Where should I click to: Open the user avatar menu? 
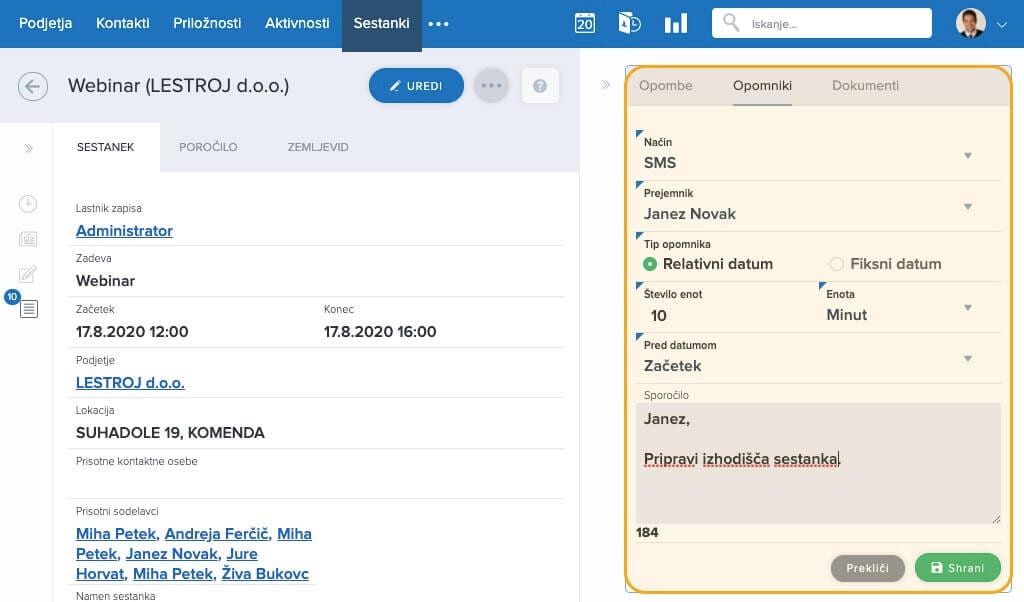click(970, 24)
